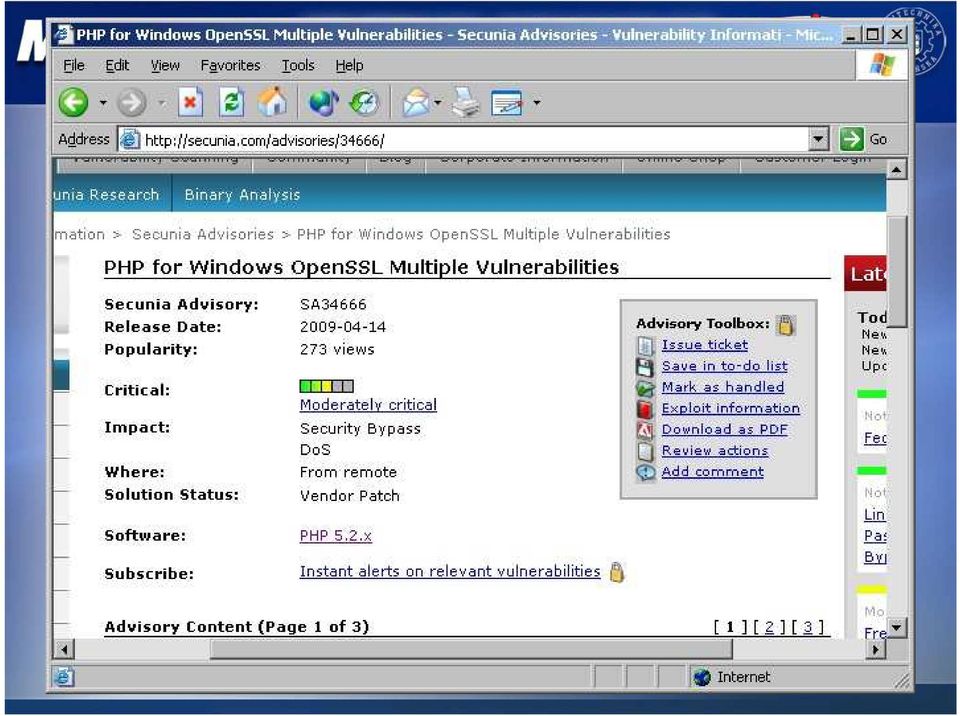960x716 pixels.
Task: Click the Forward navigation arrow button
Action: 132,102
